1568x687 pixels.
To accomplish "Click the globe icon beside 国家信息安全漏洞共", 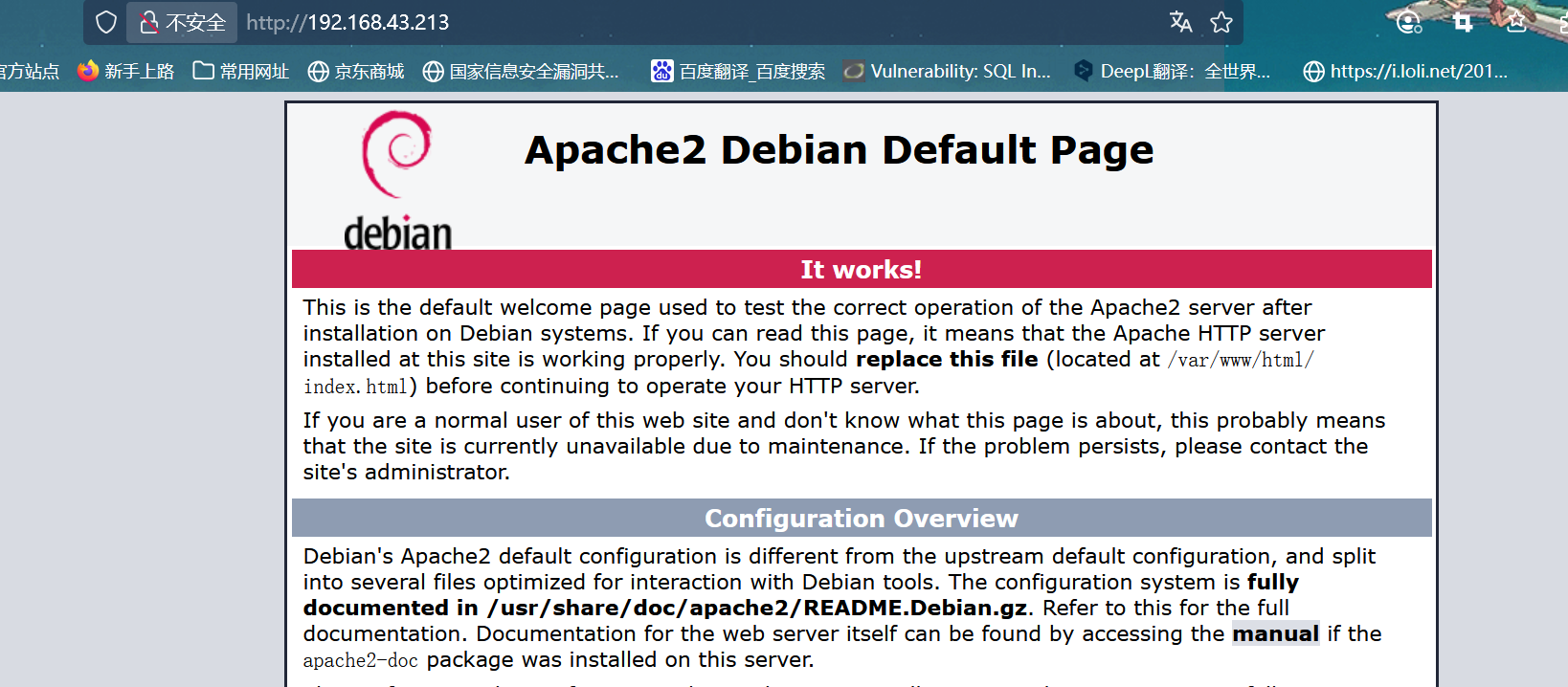I will (x=434, y=72).
